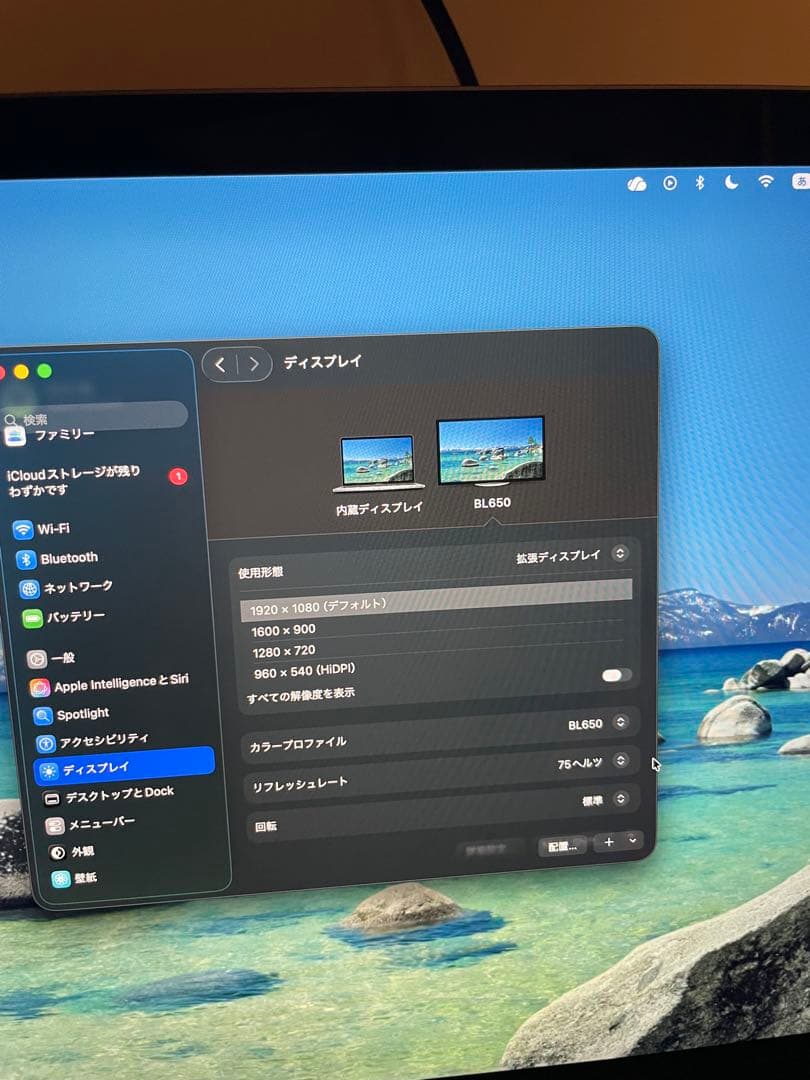The height and width of the screenshot is (1080, 810).
Task: Toggle the すべての解像度を表示 switch
Action: pyautogui.click(x=616, y=675)
